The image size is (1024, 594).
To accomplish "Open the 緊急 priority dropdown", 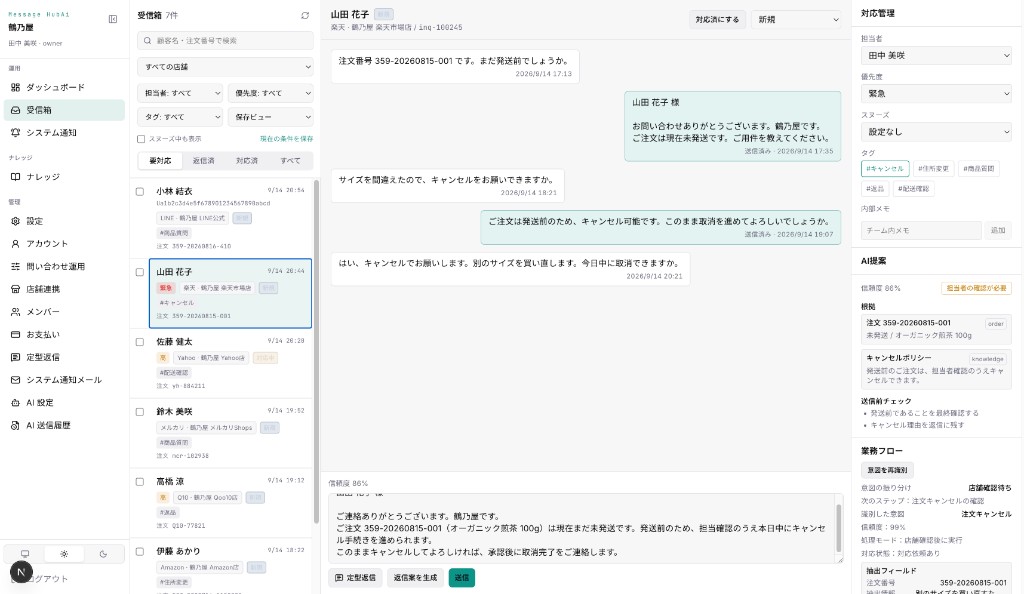I will (936, 93).
